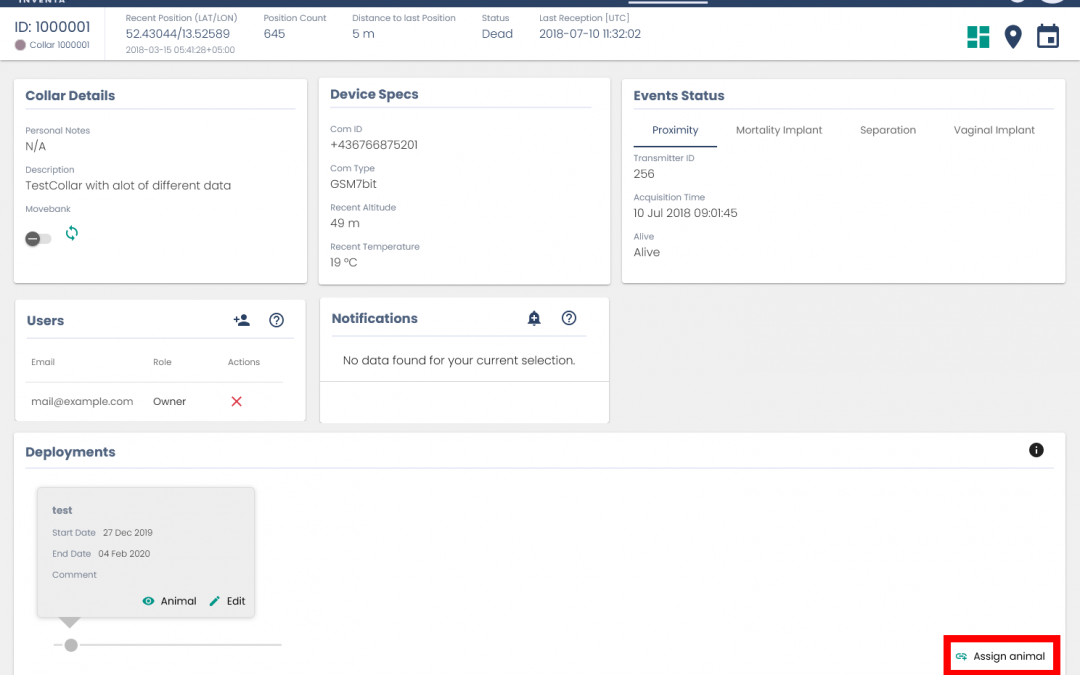
Task: Open help icon in Notifications panel
Action: tap(569, 318)
